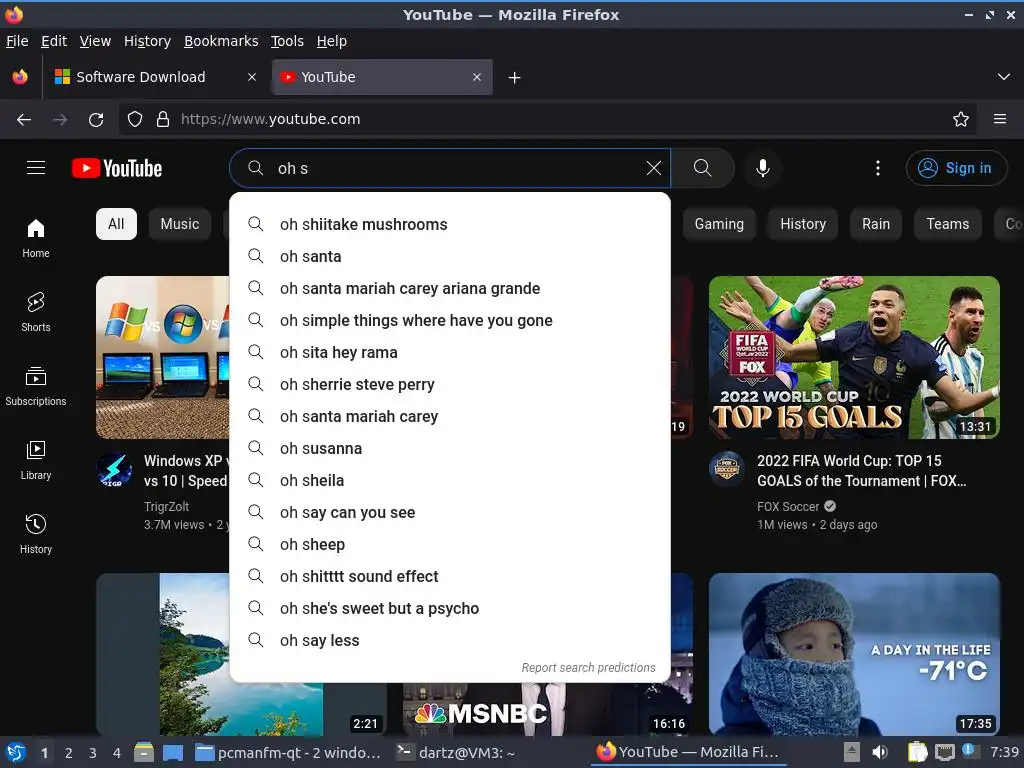Open the History menu in menu bar

(x=148, y=41)
